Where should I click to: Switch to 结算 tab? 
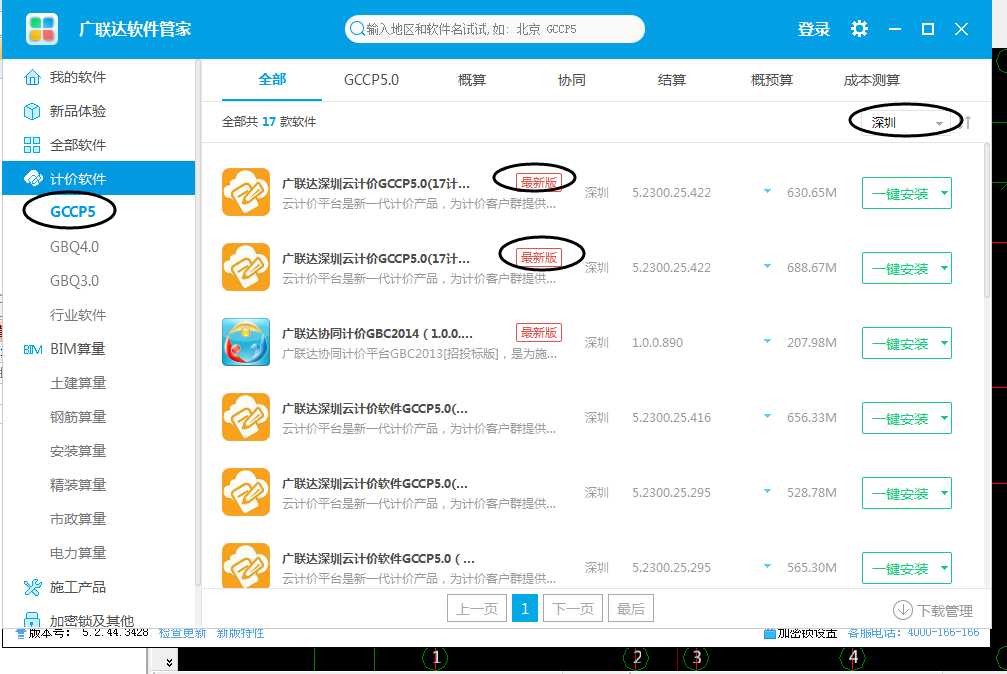coord(672,80)
